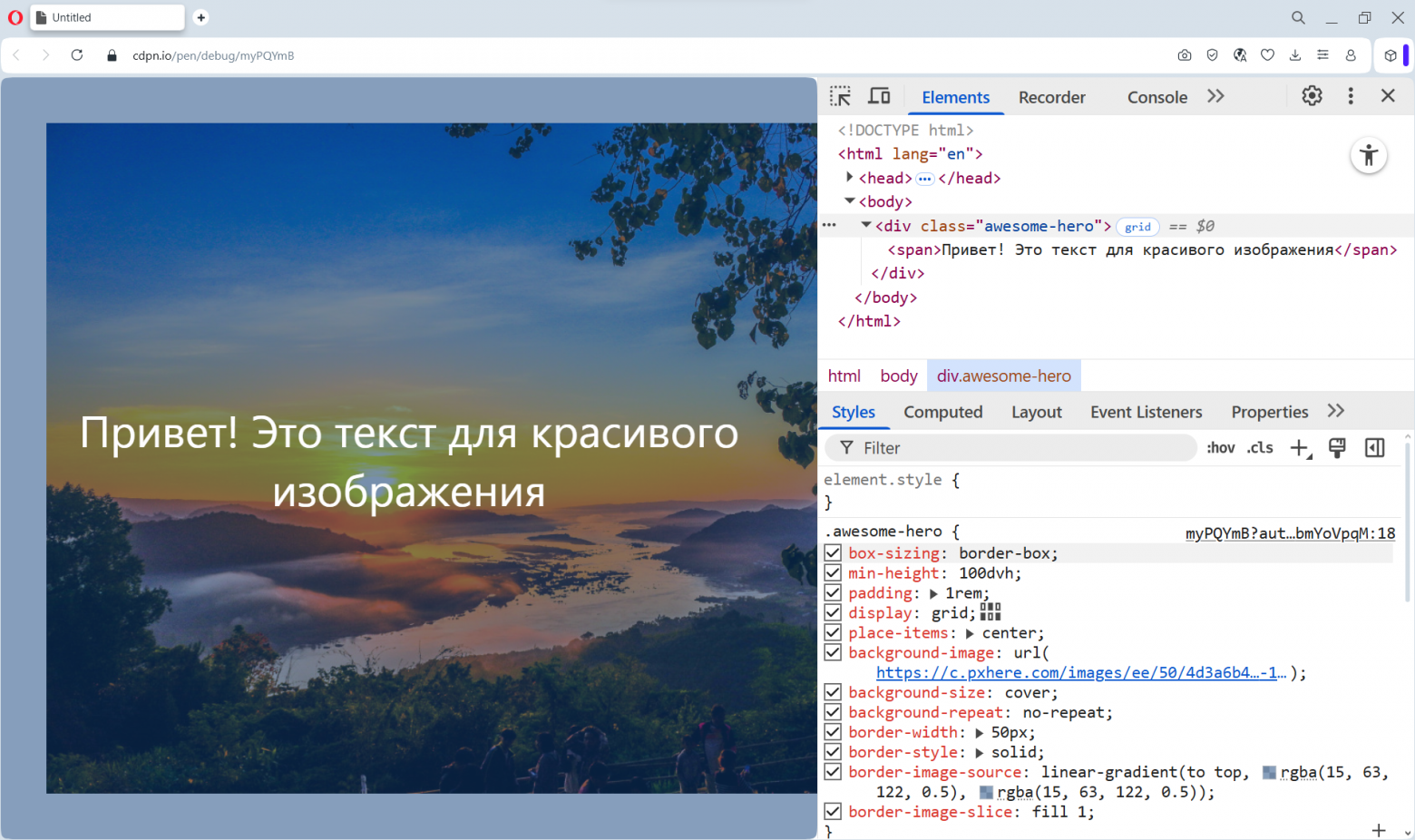Open the pxhere.com background-image URL link
The width and height of the screenshot is (1415, 840).
click(1079, 672)
